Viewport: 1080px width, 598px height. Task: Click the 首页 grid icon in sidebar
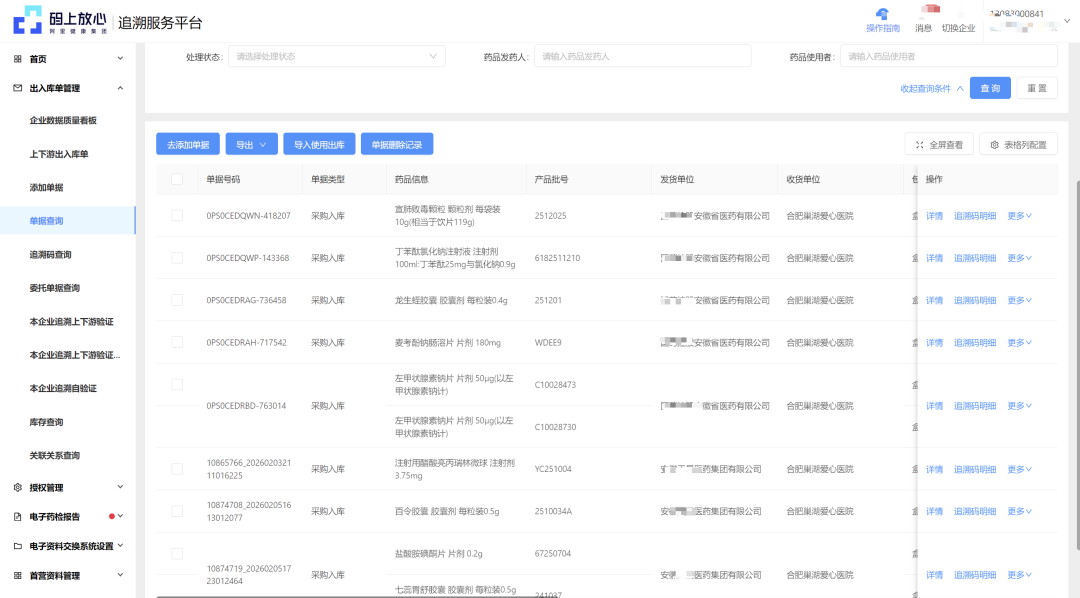(17, 59)
